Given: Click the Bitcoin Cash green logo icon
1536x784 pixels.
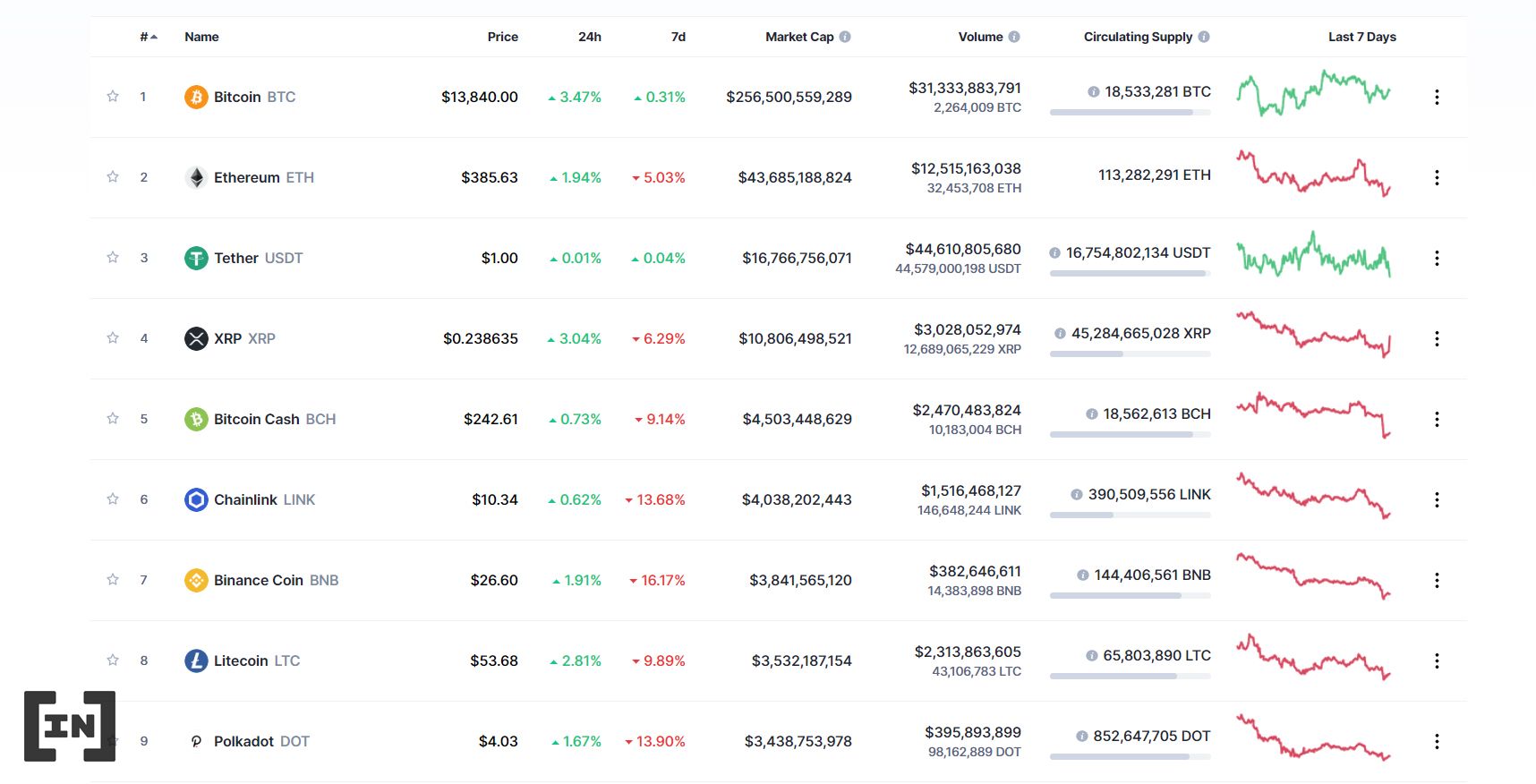Looking at the screenshot, I should click(x=196, y=419).
